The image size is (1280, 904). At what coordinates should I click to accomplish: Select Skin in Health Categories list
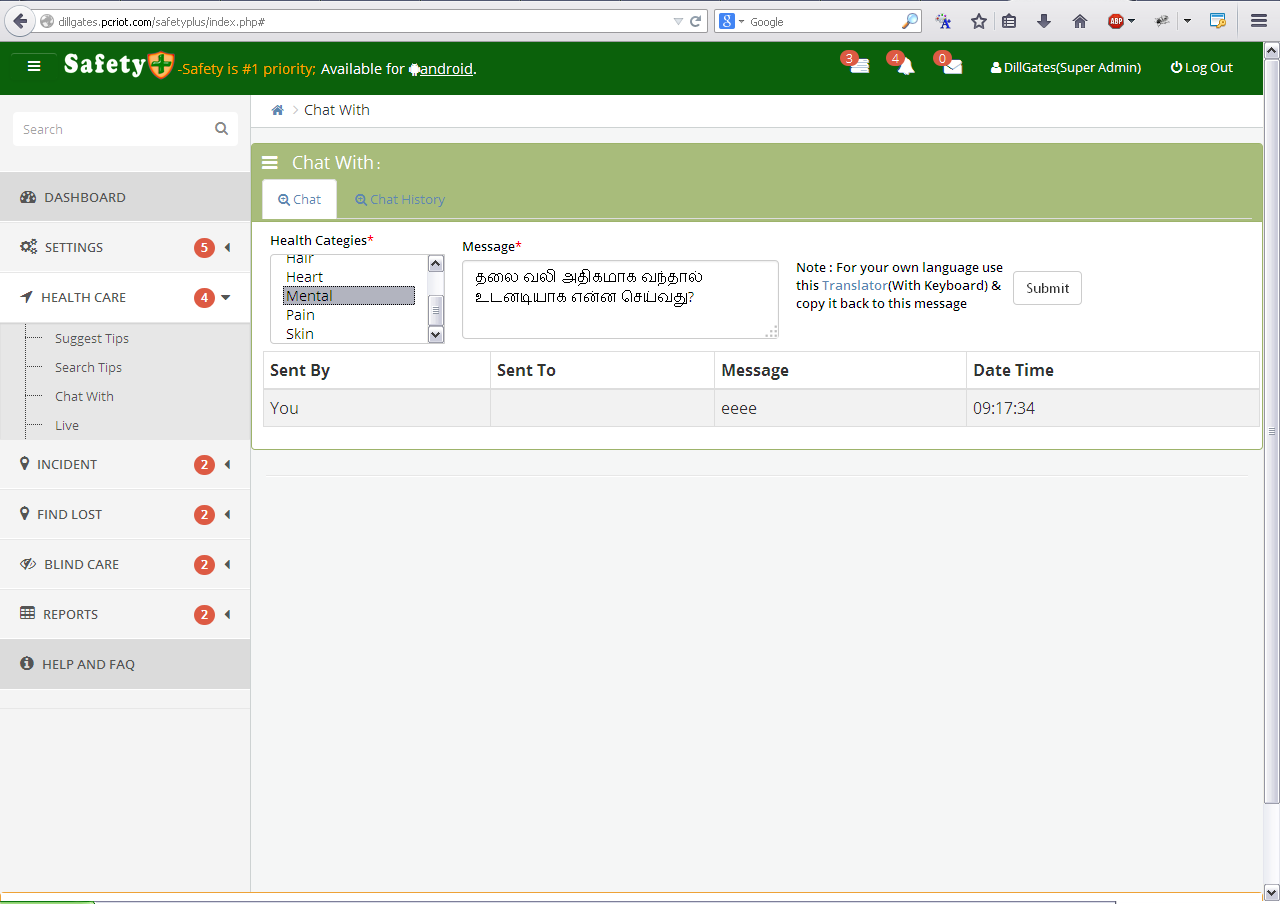pyautogui.click(x=349, y=334)
